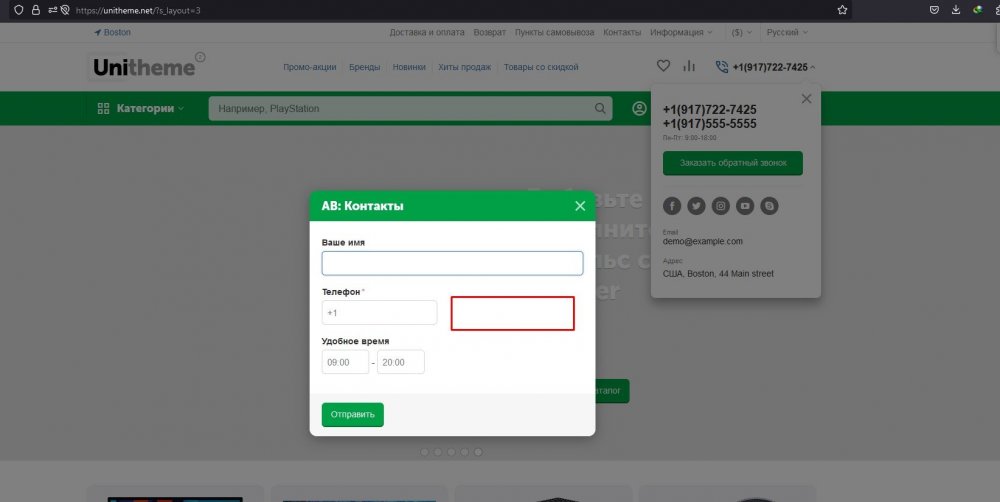Image resolution: width=1000 pixels, height=502 pixels.
Task: Close the AB: Контакты dialog
Action: point(580,205)
